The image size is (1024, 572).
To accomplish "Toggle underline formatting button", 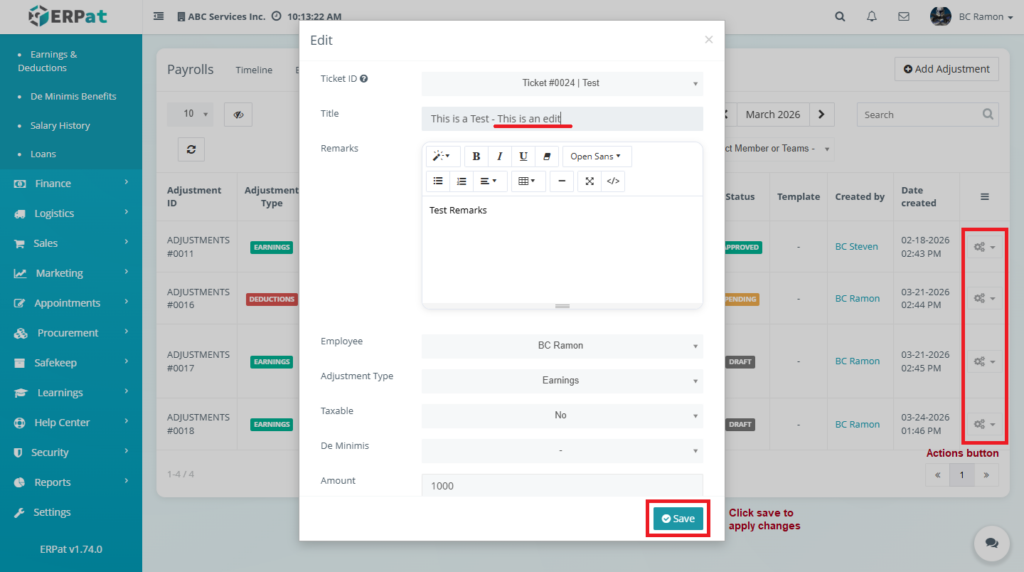I will coord(523,156).
